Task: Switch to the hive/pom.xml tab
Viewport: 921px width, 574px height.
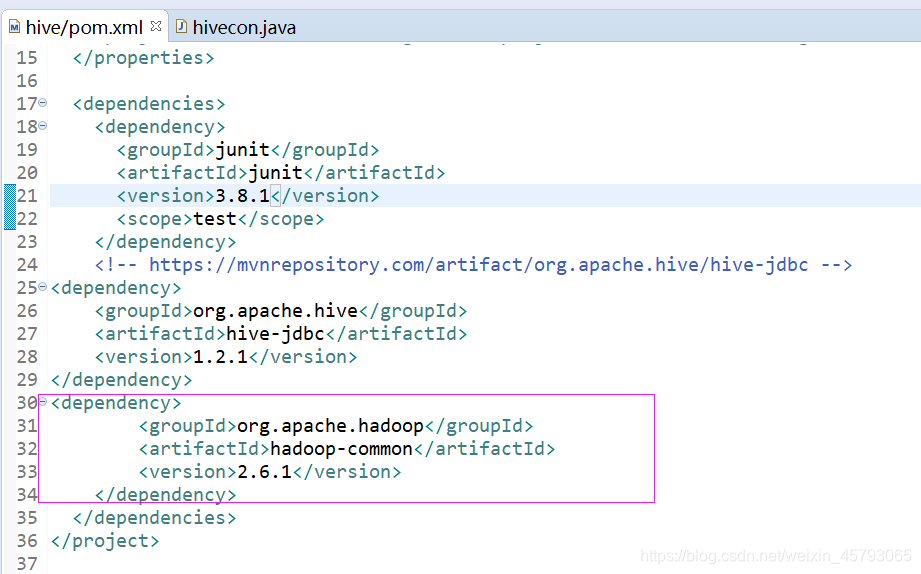Action: coord(84,27)
